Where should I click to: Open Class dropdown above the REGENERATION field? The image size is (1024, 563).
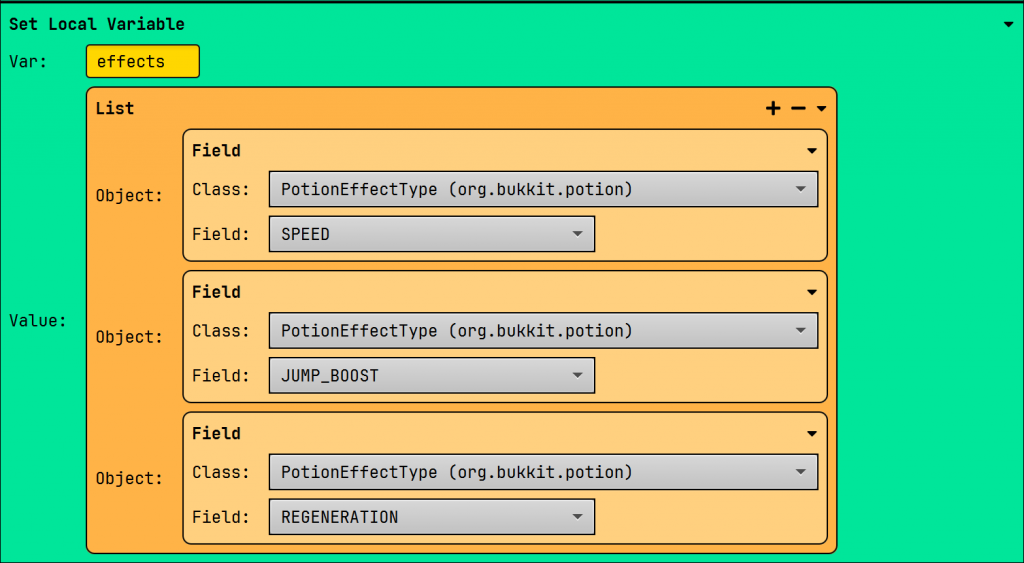(543, 472)
